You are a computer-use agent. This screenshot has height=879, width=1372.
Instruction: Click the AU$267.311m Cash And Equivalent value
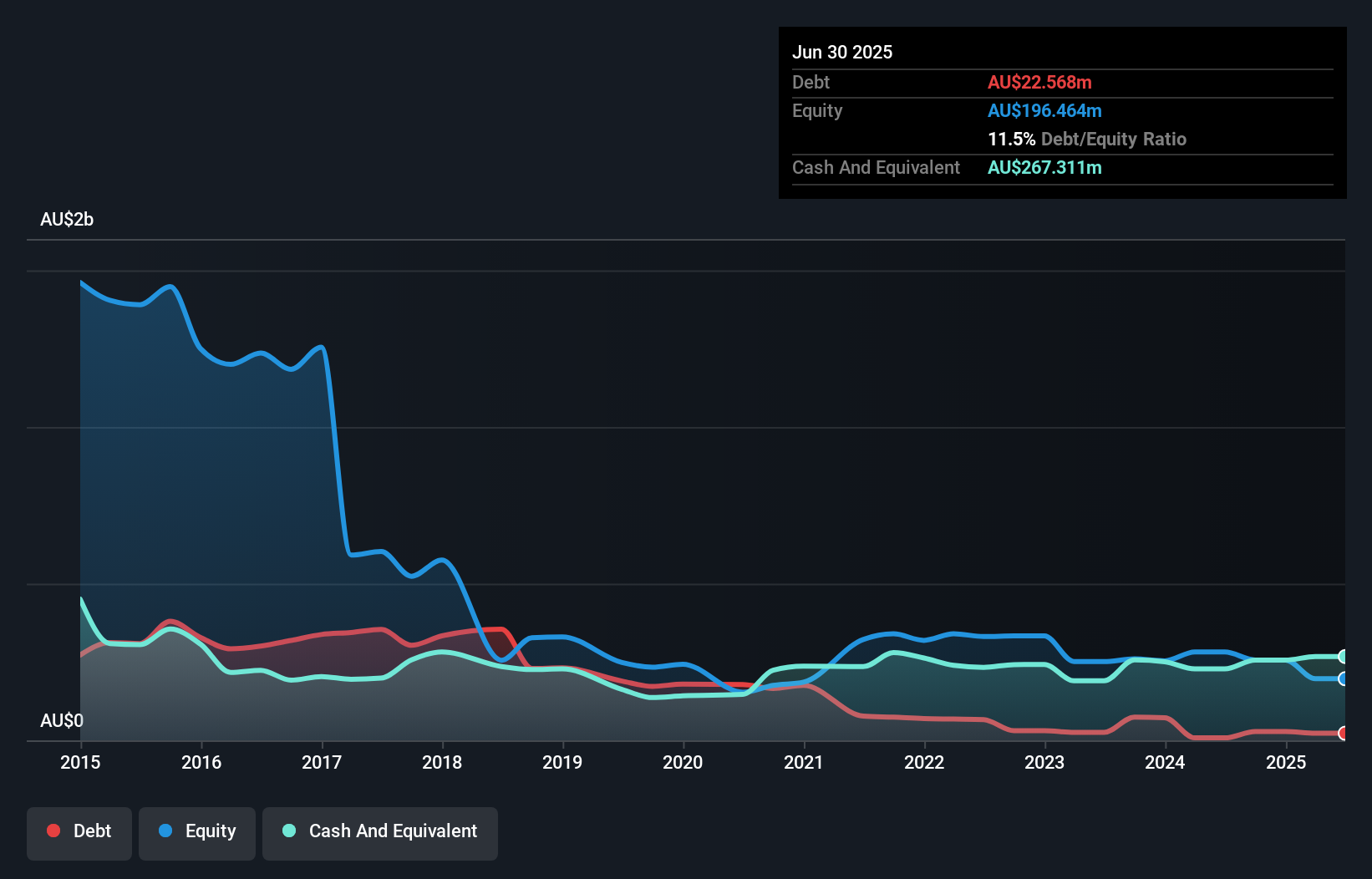[1044, 167]
